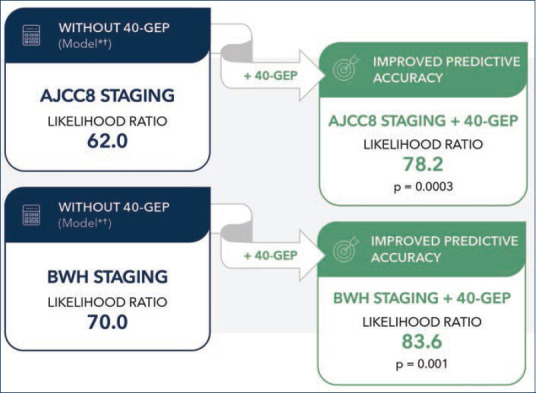The height and width of the screenshot is (393, 536).
Task: Click the p = 0.001 text
Action: pos(421,364)
